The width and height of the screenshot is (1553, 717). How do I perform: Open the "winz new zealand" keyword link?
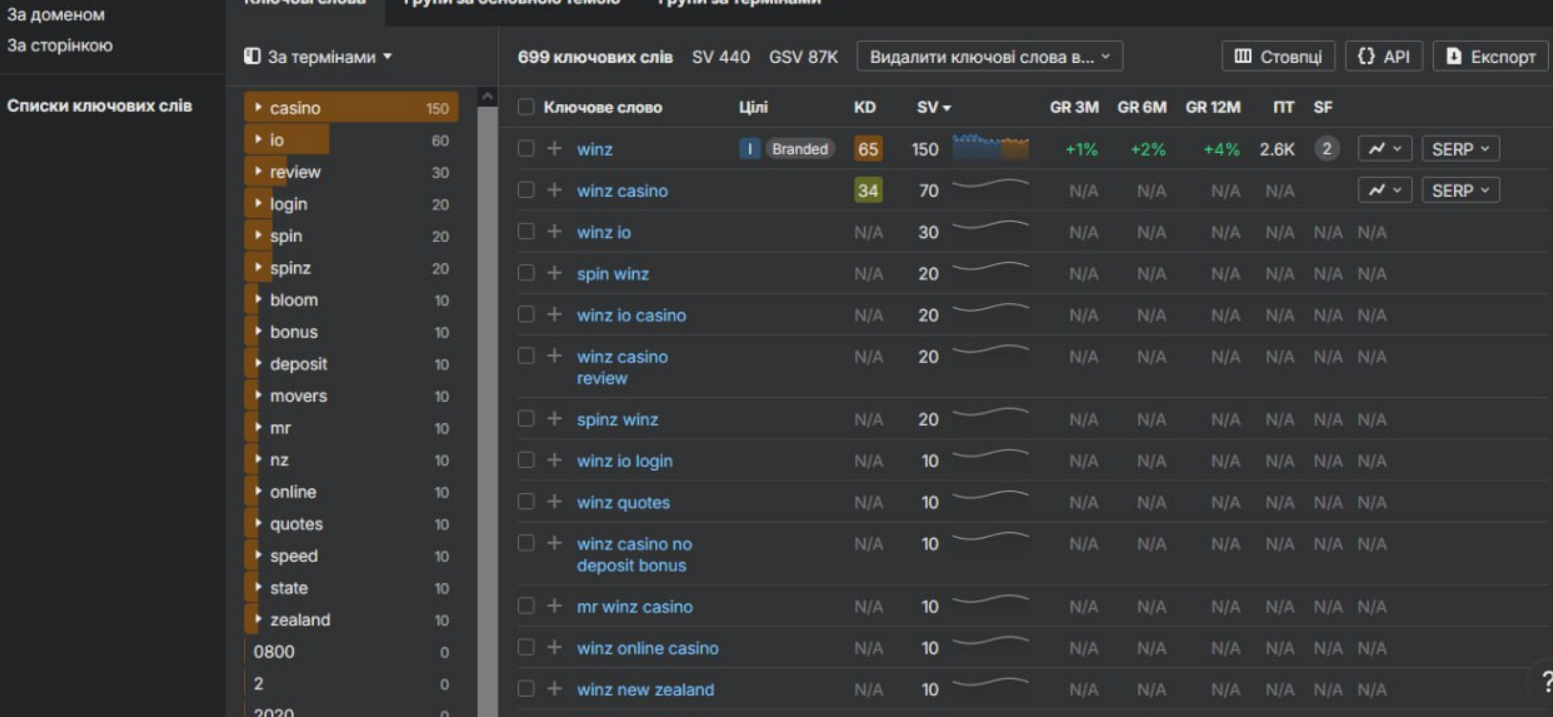point(645,689)
